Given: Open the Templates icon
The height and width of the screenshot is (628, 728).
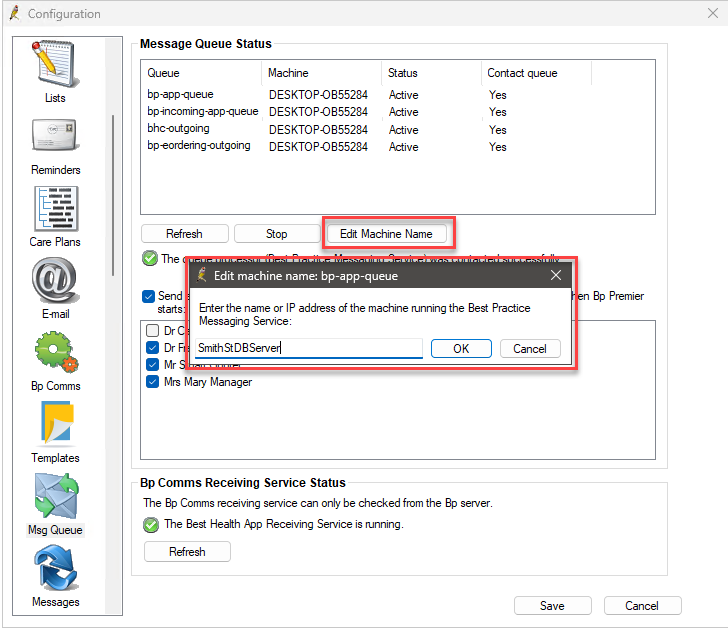Looking at the screenshot, I should [x=57, y=423].
